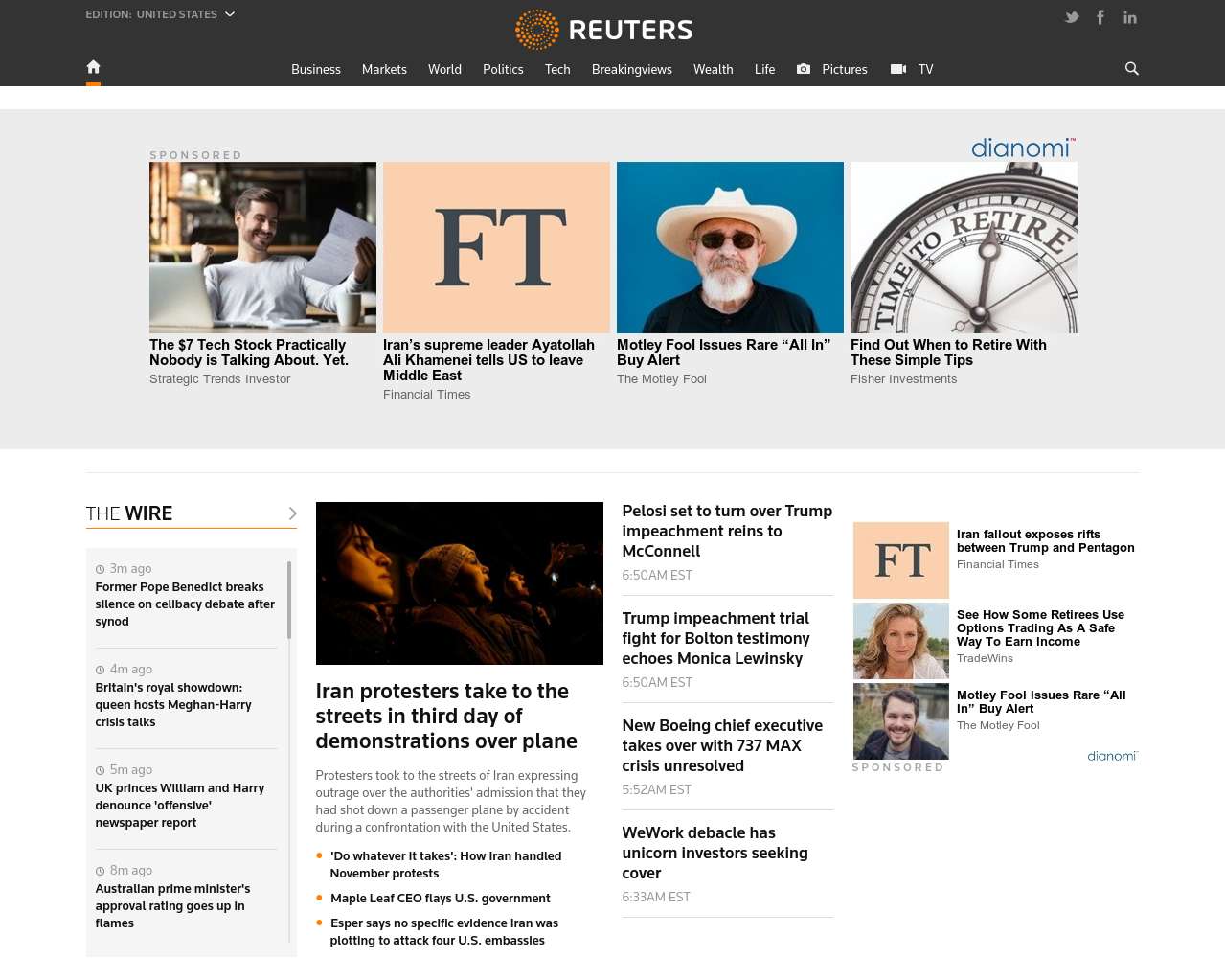Open Reuters Twitter page icon
This screenshot has height=980, width=1225.
(1072, 17)
